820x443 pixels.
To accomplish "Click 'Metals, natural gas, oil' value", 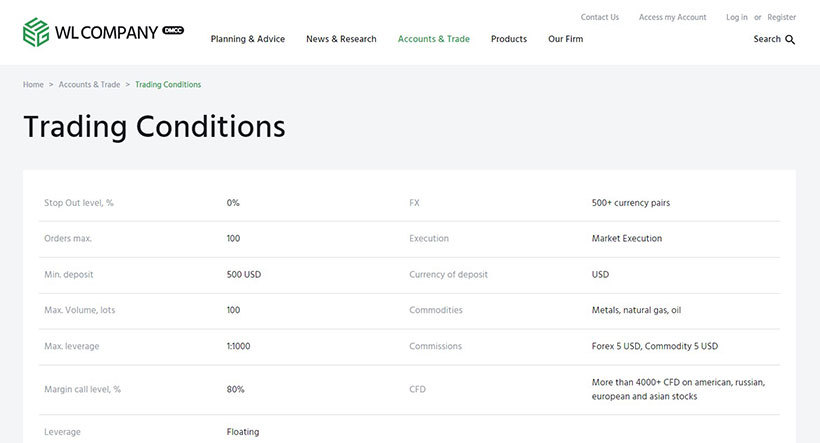I will (636, 310).
